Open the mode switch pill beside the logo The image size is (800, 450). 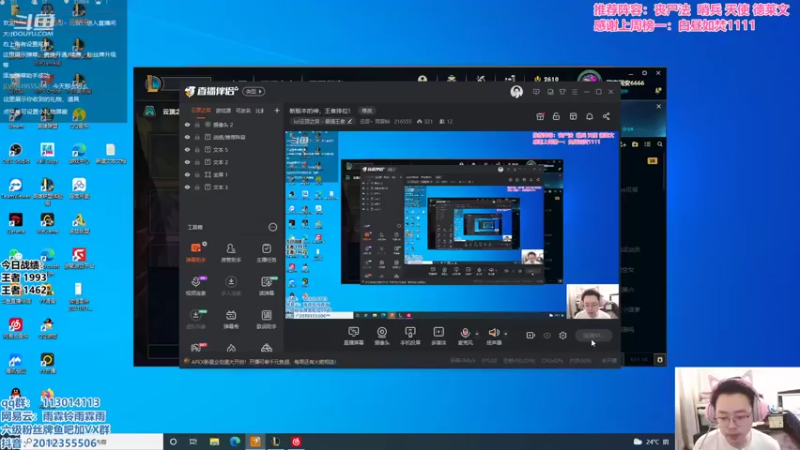coord(254,91)
